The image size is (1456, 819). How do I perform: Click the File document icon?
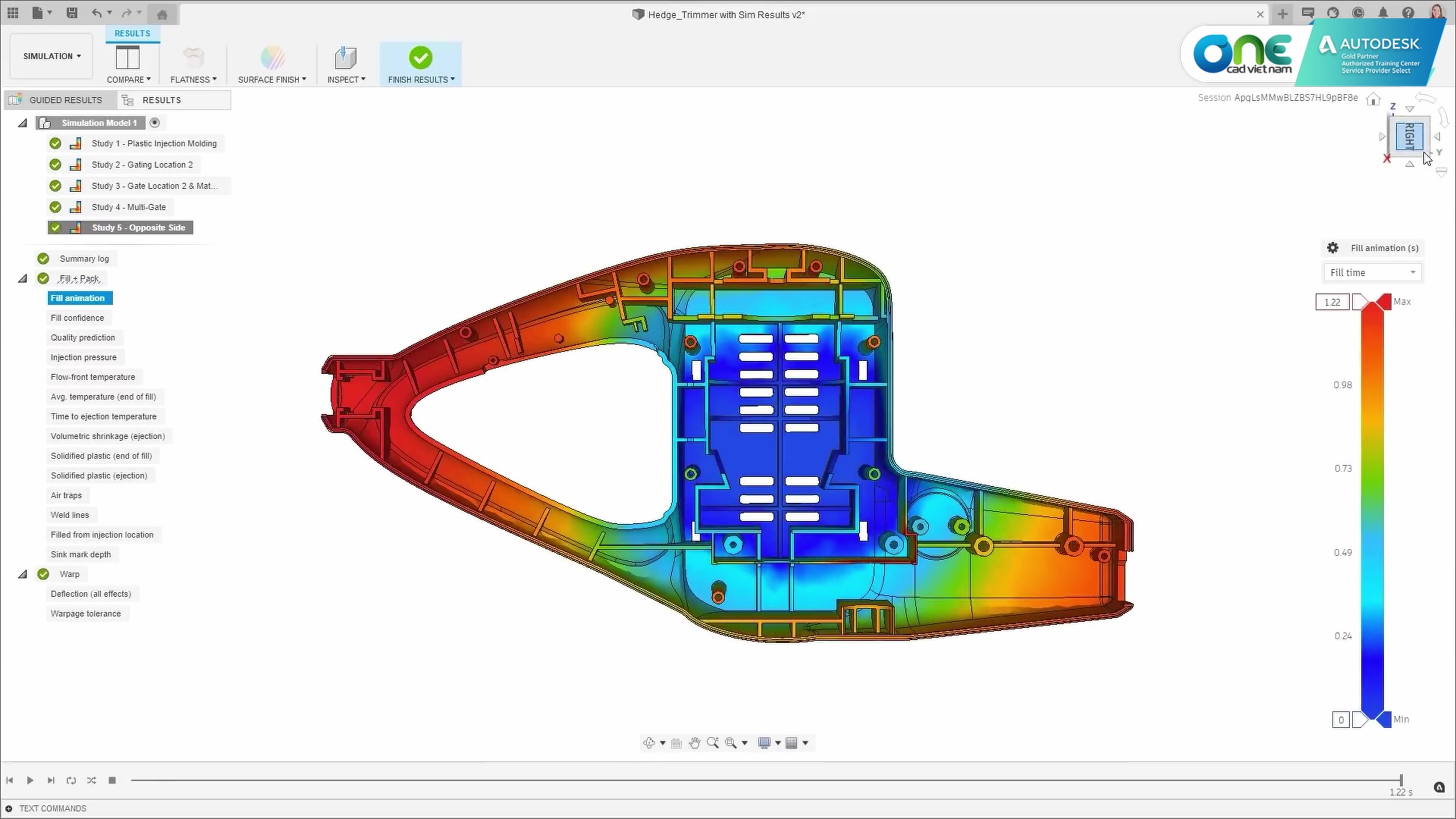click(x=38, y=13)
